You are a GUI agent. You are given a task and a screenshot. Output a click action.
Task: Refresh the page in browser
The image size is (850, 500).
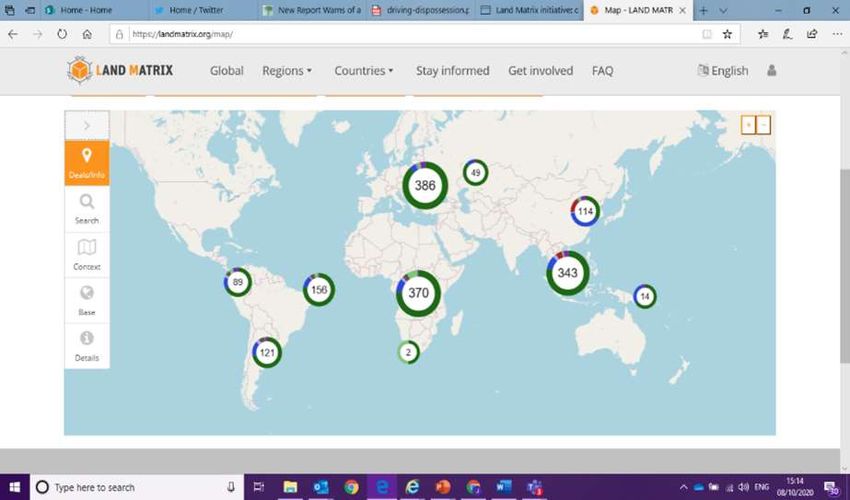point(62,33)
